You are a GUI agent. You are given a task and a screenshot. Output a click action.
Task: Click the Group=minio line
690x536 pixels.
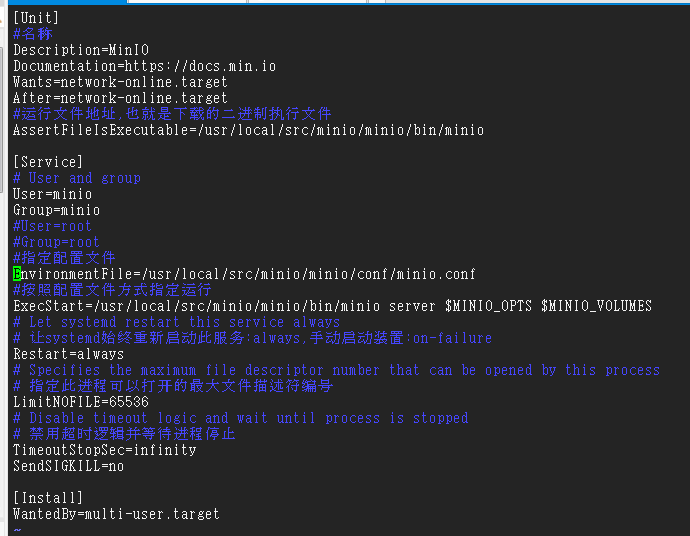coord(56,210)
